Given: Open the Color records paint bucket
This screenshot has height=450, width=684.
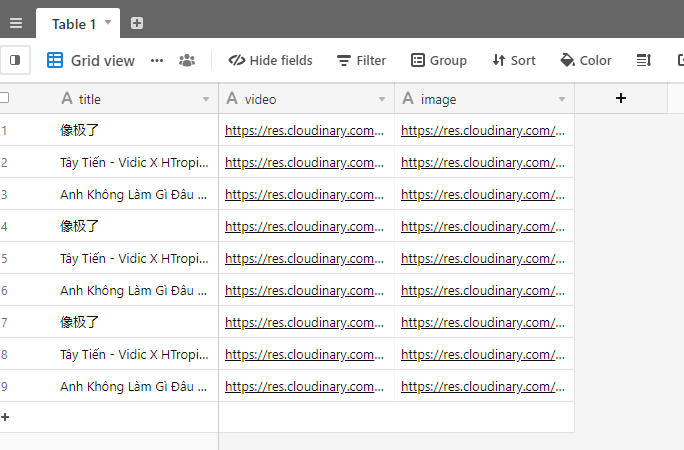Looking at the screenshot, I should (x=586, y=60).
